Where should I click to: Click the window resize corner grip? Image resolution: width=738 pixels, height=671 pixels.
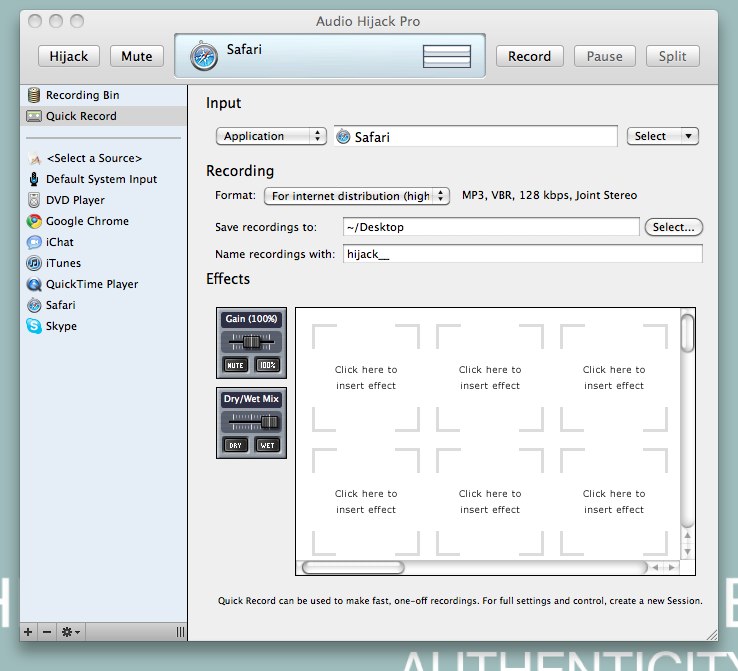(x=712, y=635)
